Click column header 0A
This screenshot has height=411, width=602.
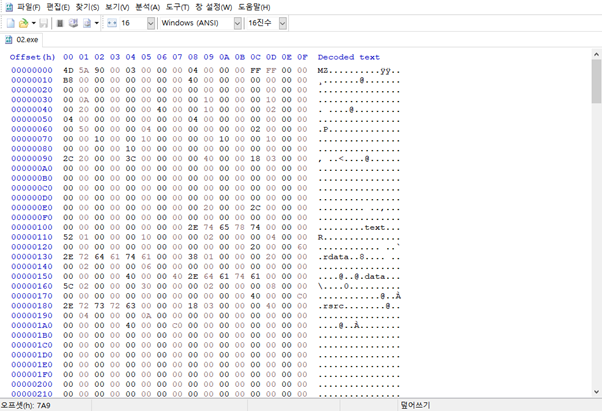224,57
